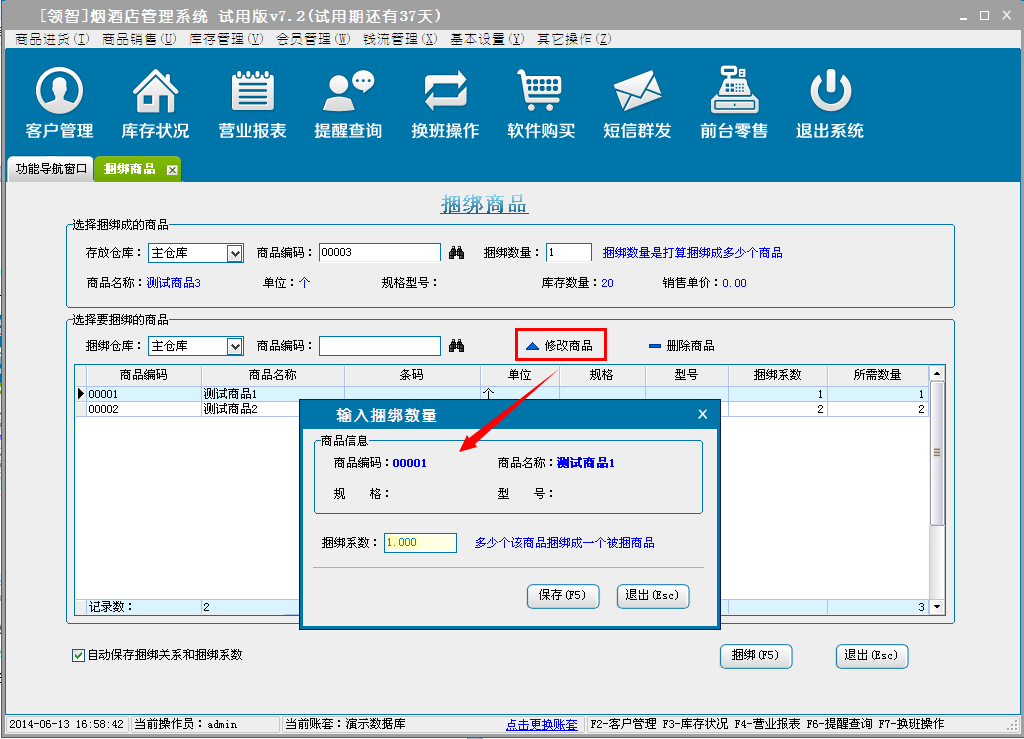Open the 营业报表 business report icon
This screenshot has width=1024, height=739.
click(252, 103)
